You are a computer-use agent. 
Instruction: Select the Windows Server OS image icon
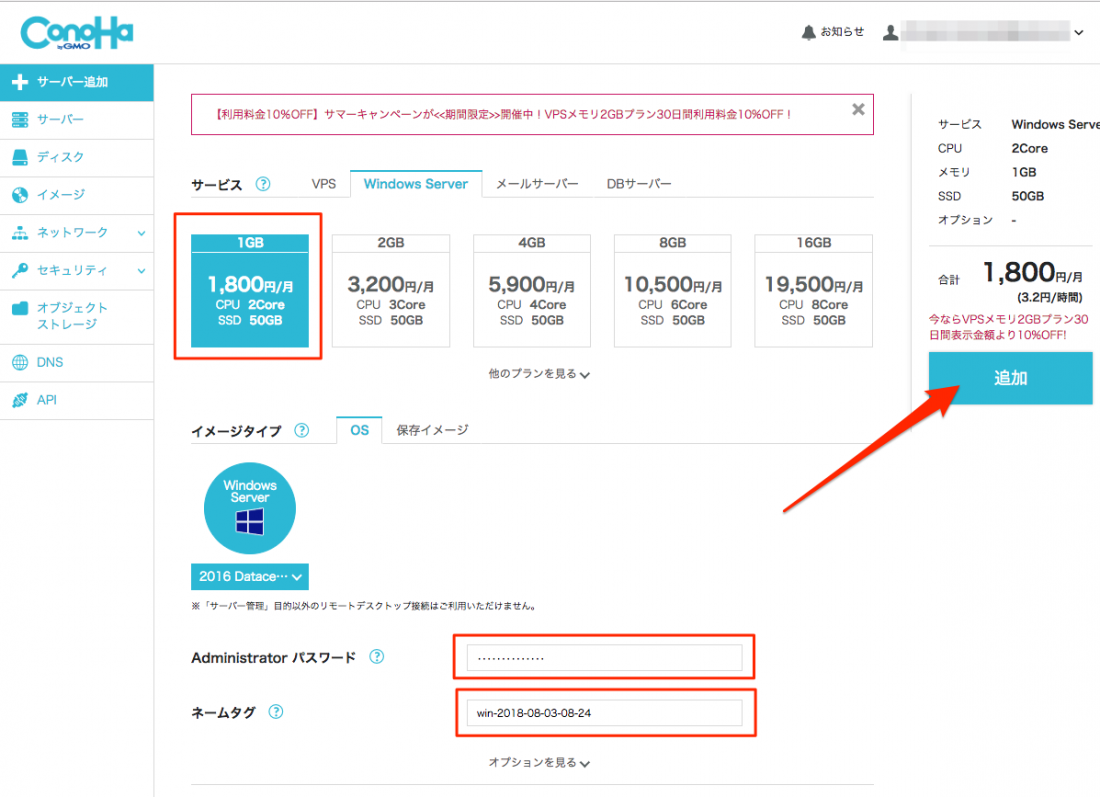(x=250, y=508)
